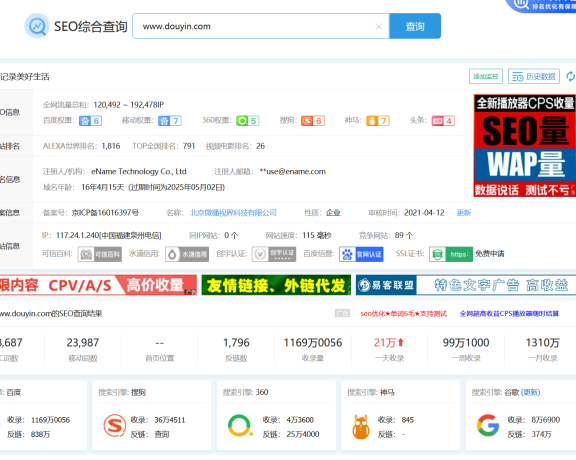Viewport: 576px width, 460px height.
Task: Click the 360权重 5 green badge
Action: pos(248,121)
